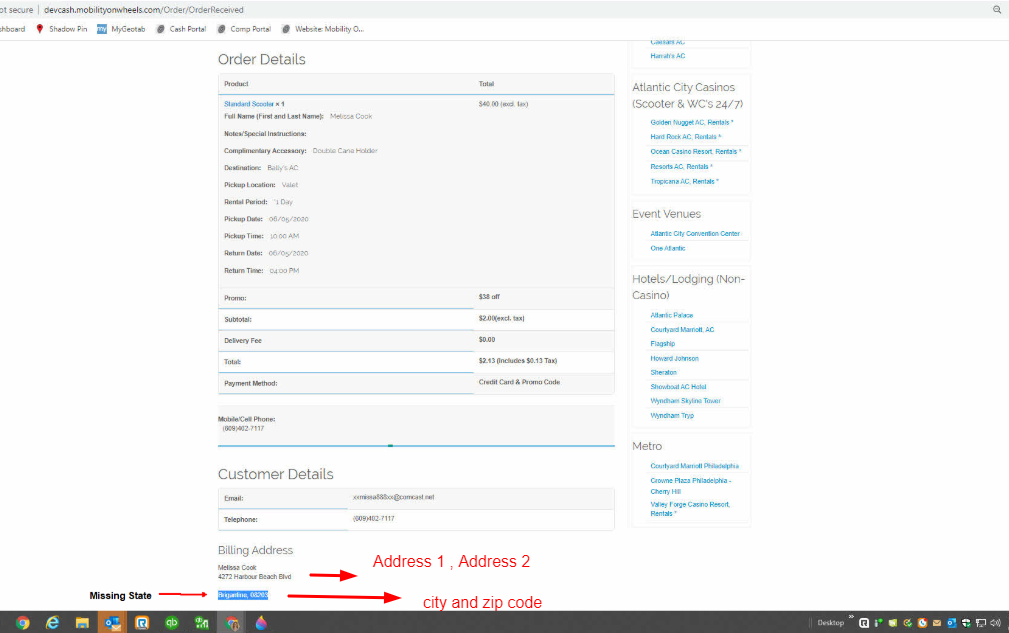Expand the Desktop toolbar chevron
The height and width of the screenshot is (633, 1009).
852,617
